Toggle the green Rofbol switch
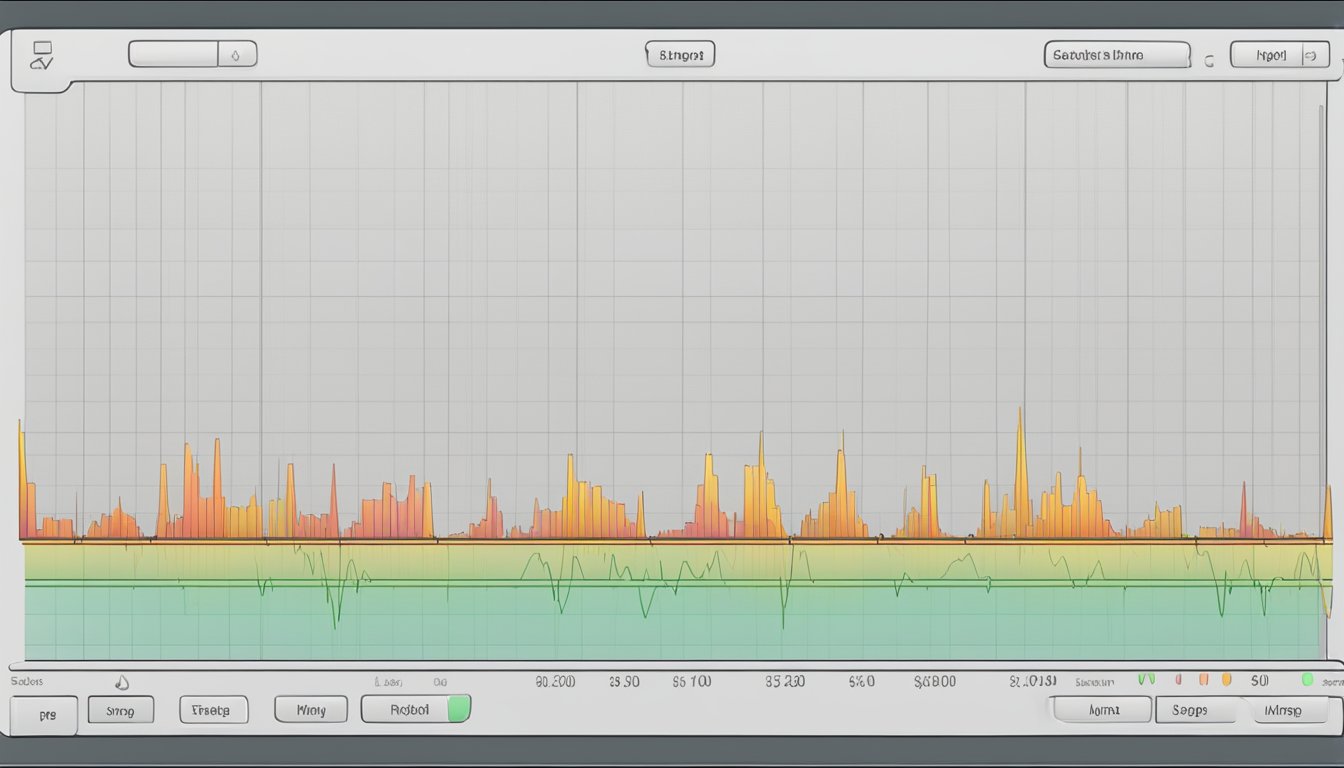Viewport: 1344px width, 768px height. coord(458,709)
